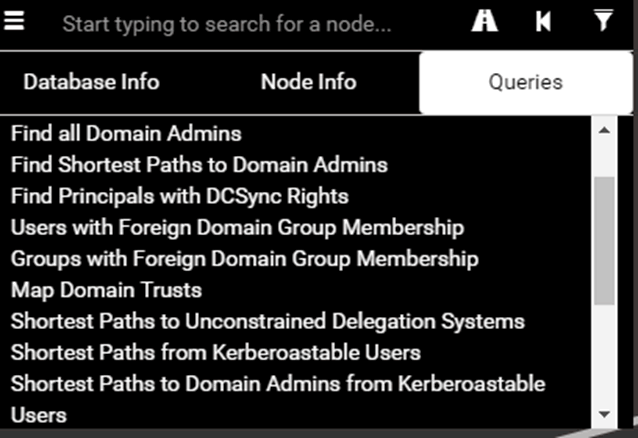Open the hamburger menu icon
The width and height of the screenshot is (638, 438).
point(14,20)
